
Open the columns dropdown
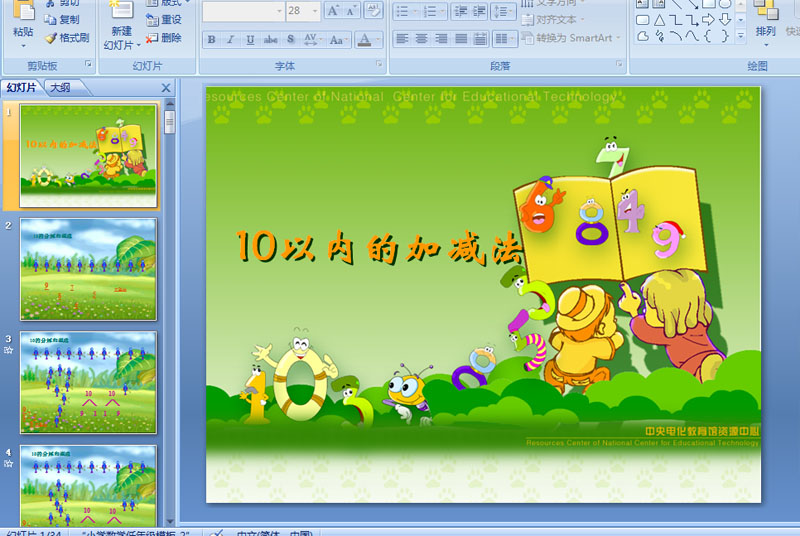click(x=505, y=39)
